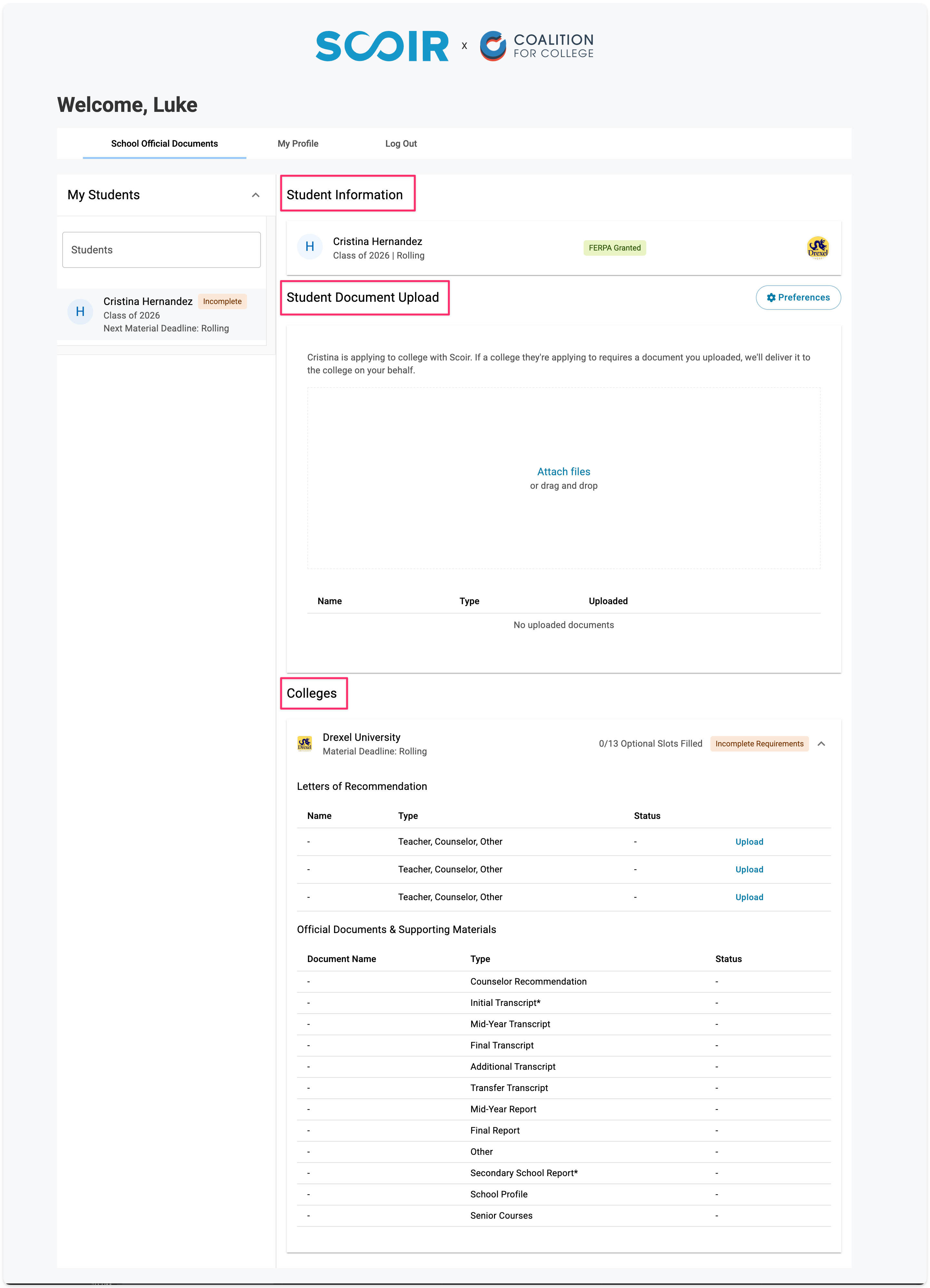This screenshot has height=1288, width=930.
Task: Click the Attach files link
Action: coord(563,471)
